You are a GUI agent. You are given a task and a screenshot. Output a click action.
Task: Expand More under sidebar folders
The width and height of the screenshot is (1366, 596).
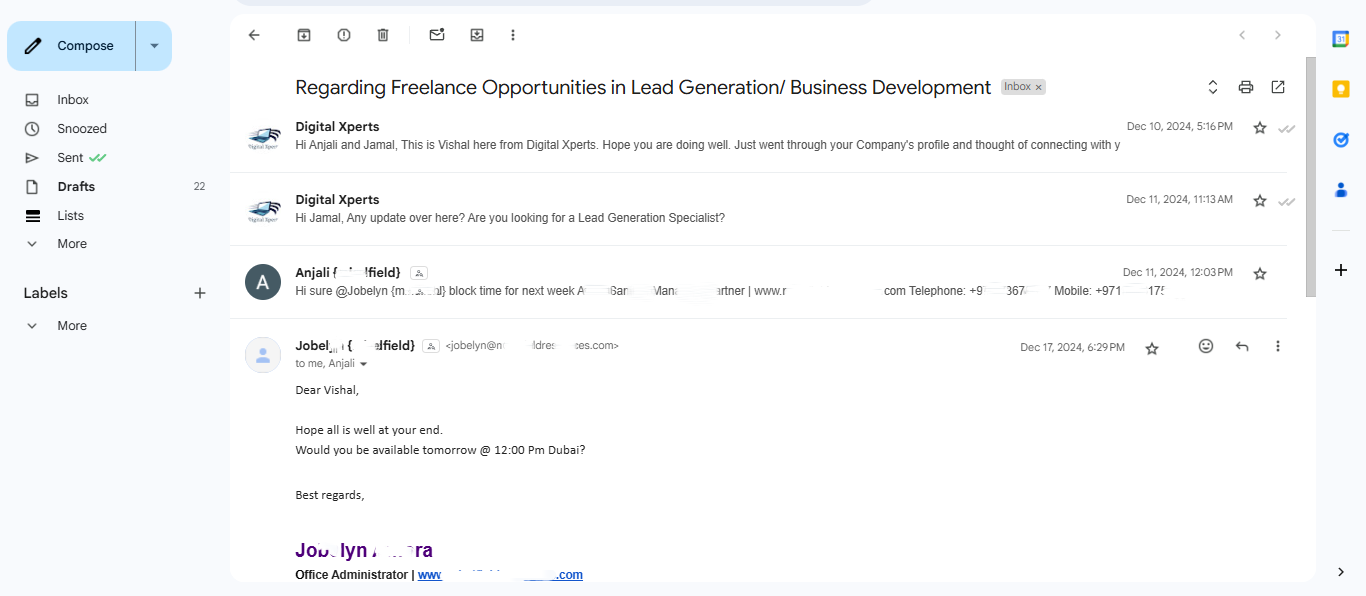tap(72, 244)
